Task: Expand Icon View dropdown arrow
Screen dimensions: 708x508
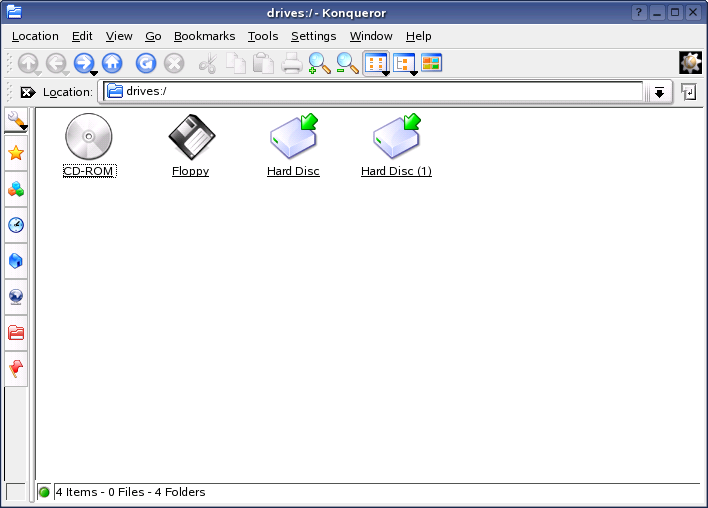Action: pyautogui.click(x=386, y=73)
